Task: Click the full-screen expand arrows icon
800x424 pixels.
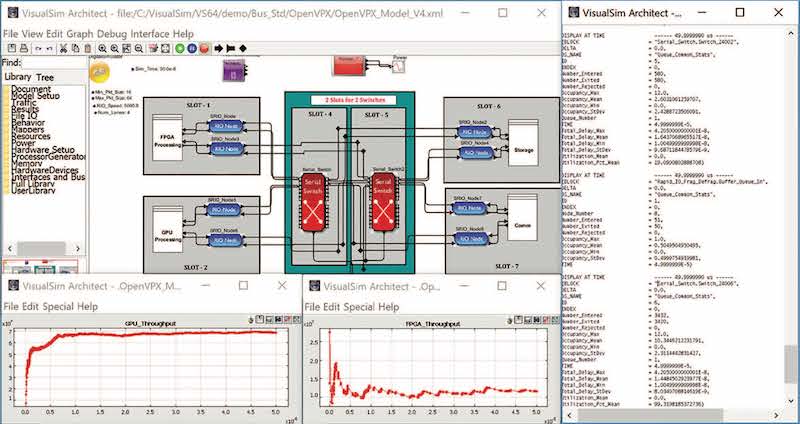Action: point(165,48)
